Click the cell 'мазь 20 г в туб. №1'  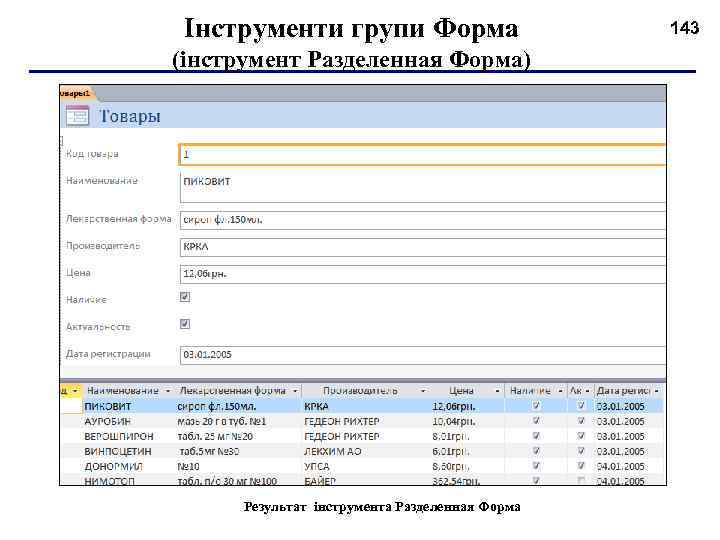pyautogui.click(x=221, y=421)
